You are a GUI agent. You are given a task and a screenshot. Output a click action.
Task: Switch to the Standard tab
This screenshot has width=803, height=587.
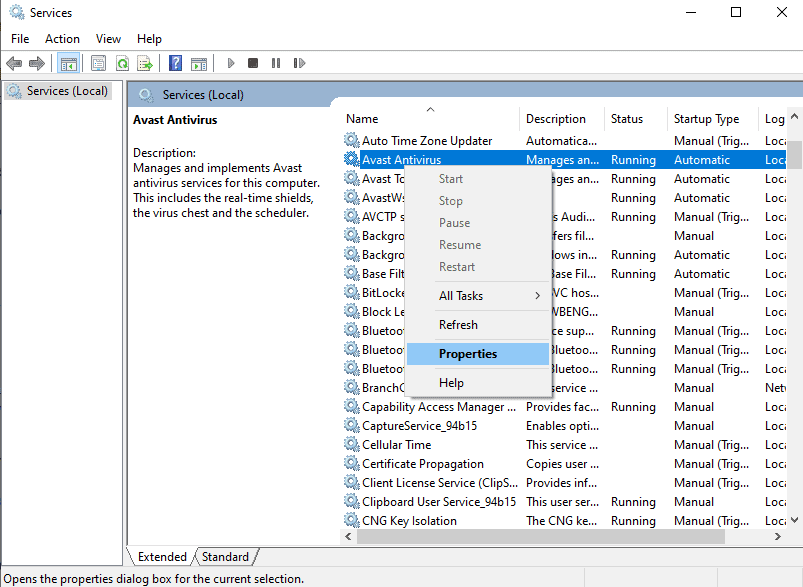click(225, 557)
